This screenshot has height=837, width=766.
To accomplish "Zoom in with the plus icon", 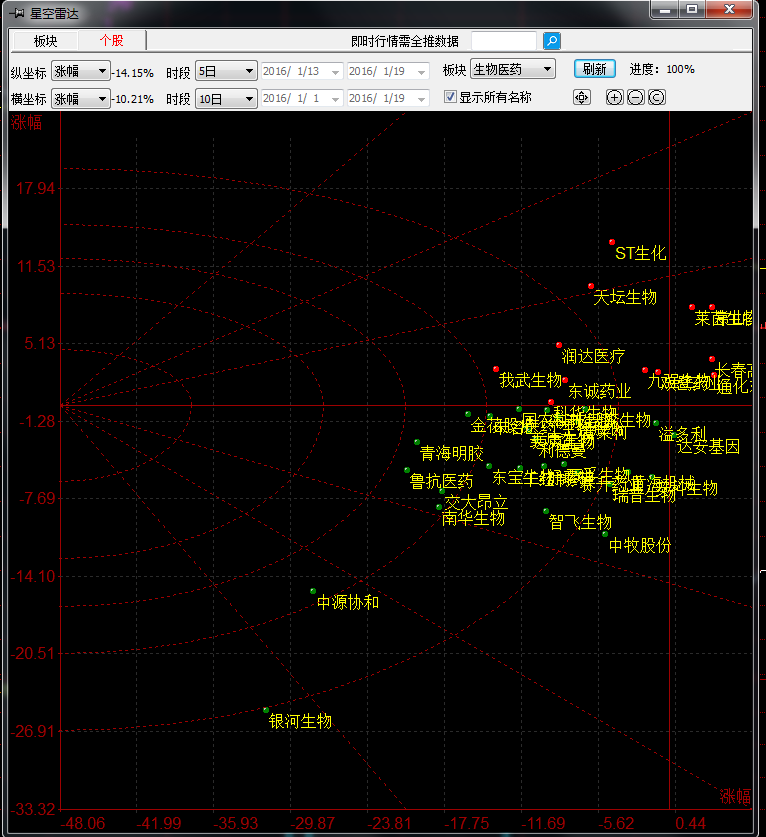I will pyautogui.click(x=614, y=97).
